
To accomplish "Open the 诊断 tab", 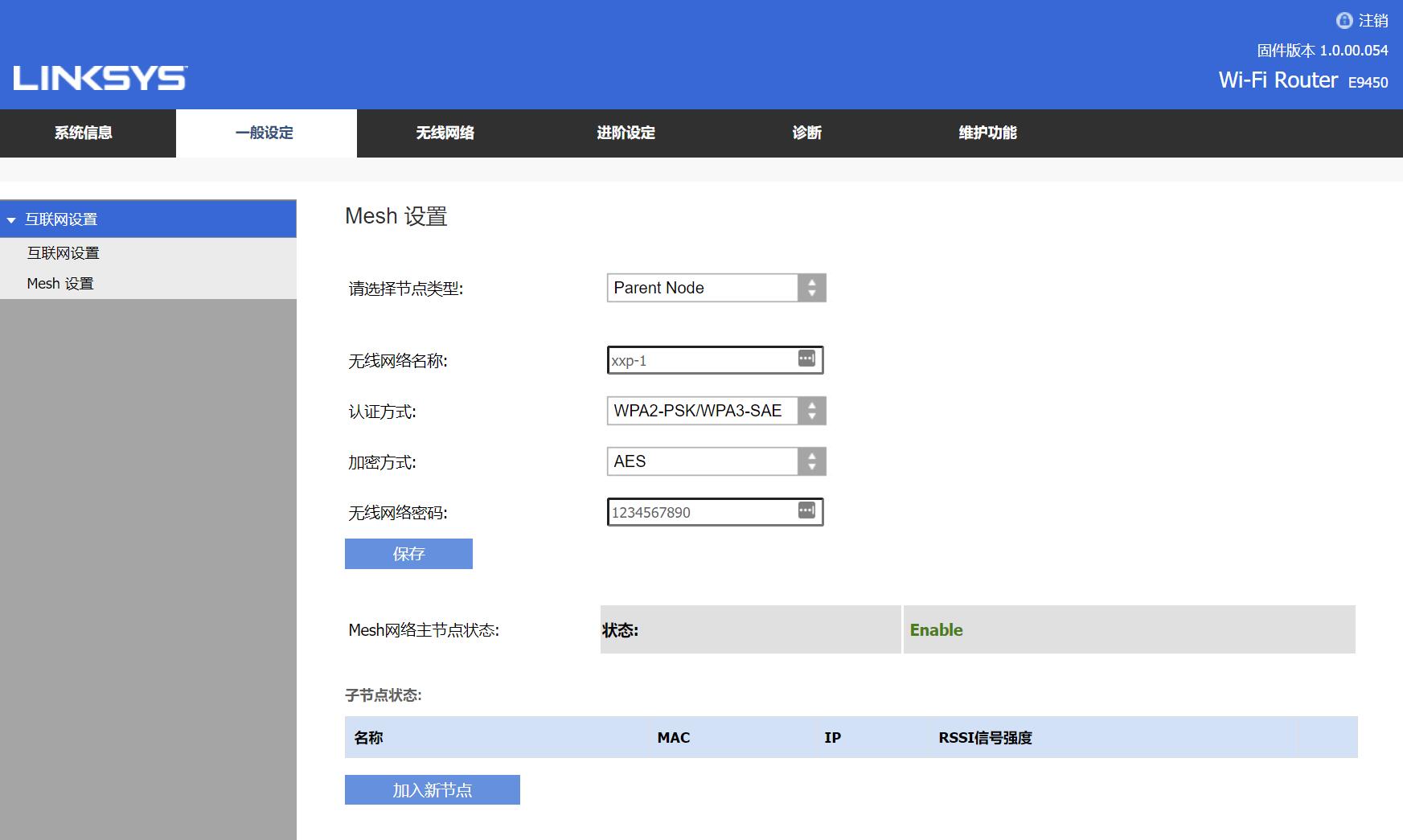I will (806, 133).
